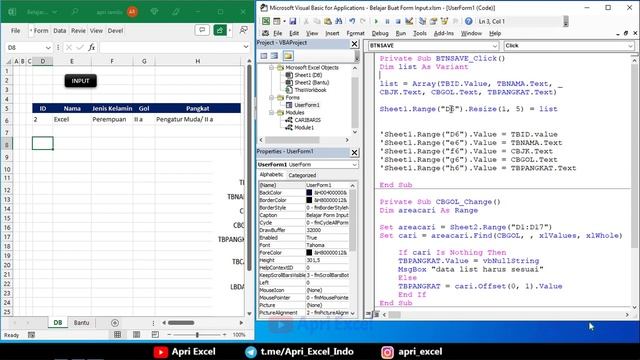Open the Click procedure dropdown
This screenshot has width=640, height=360.
point(630,46)
